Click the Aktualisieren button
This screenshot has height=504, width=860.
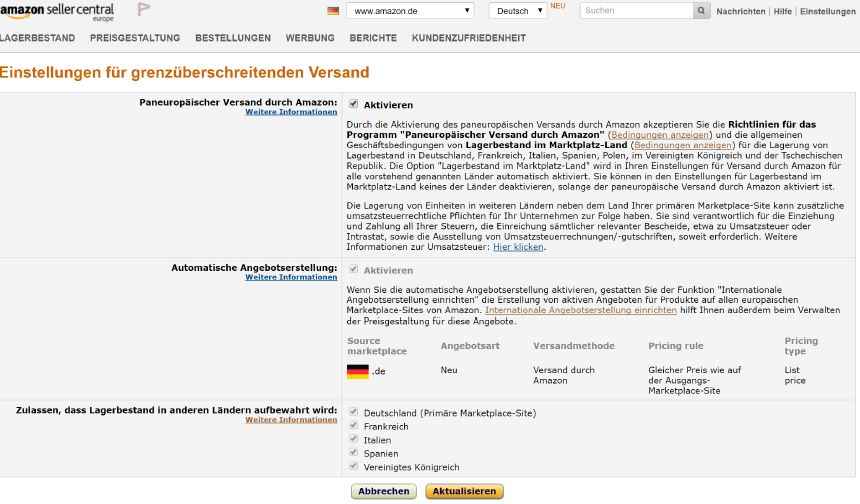point(464,491)
